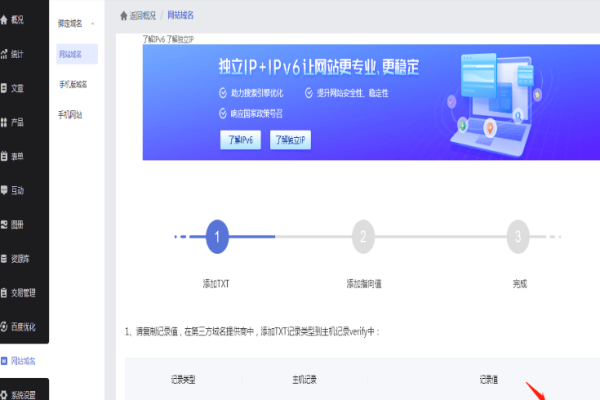Click the 统计 chart icon in sidebar

coord(4,54)
